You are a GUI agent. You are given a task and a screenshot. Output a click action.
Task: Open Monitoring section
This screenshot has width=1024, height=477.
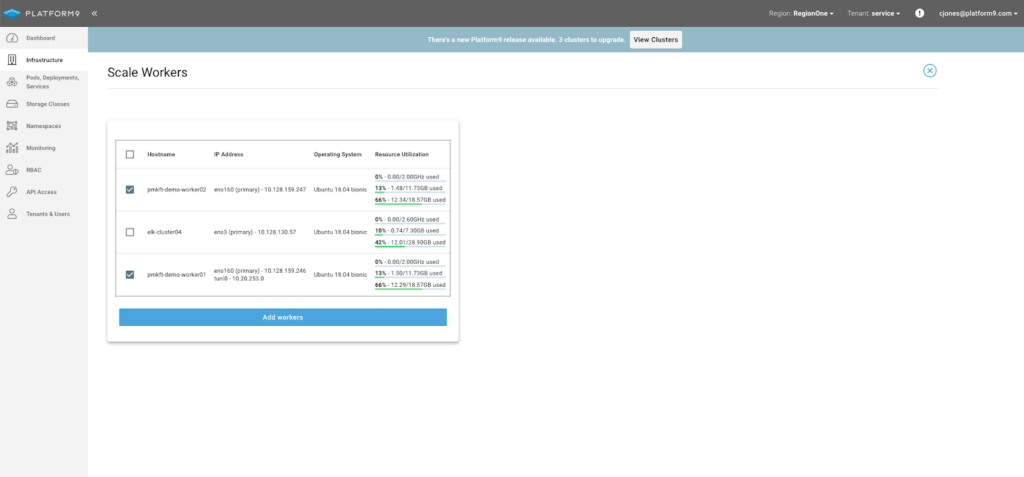coord(40,148)
